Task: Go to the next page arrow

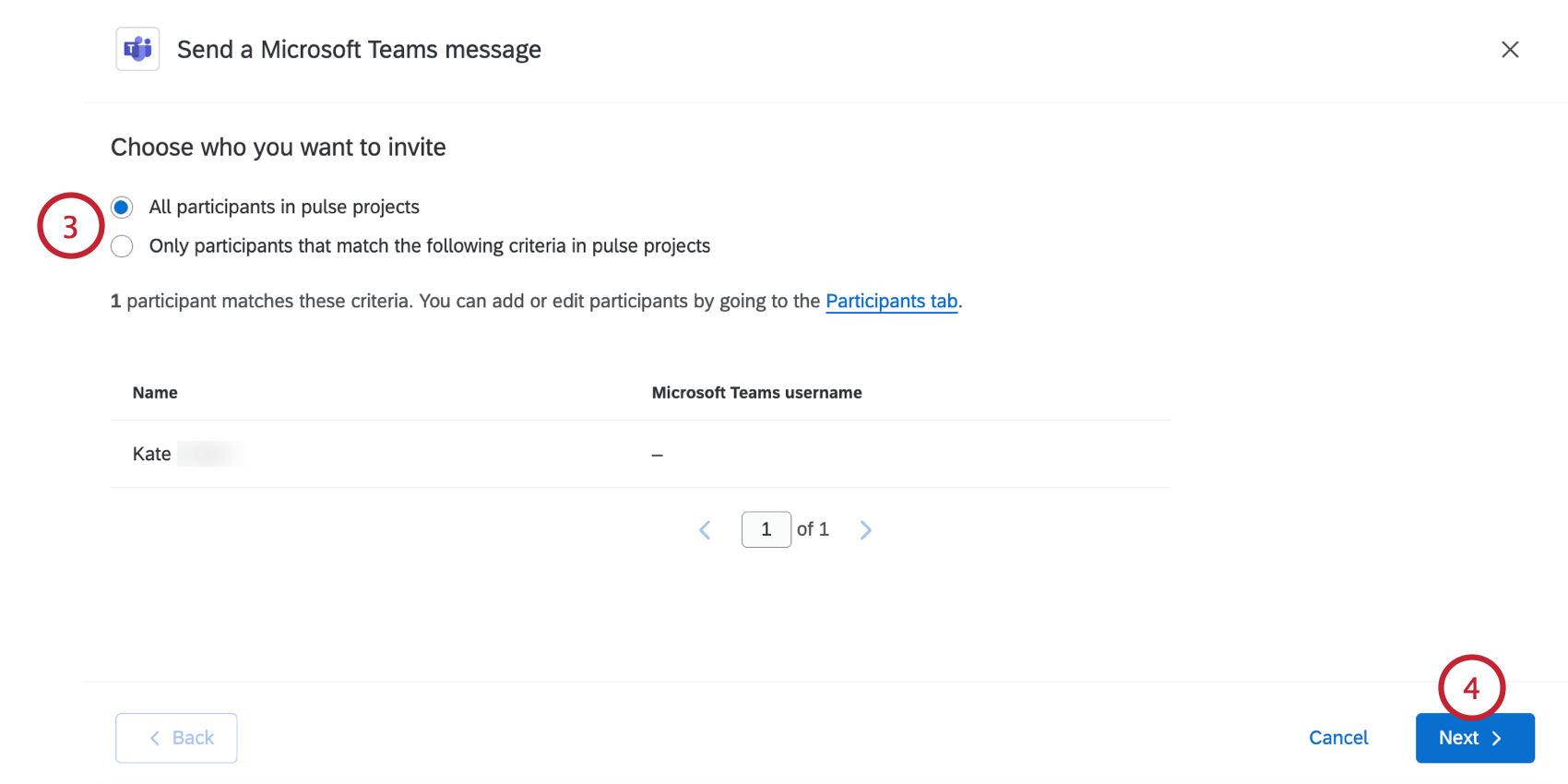Action: 865,529
